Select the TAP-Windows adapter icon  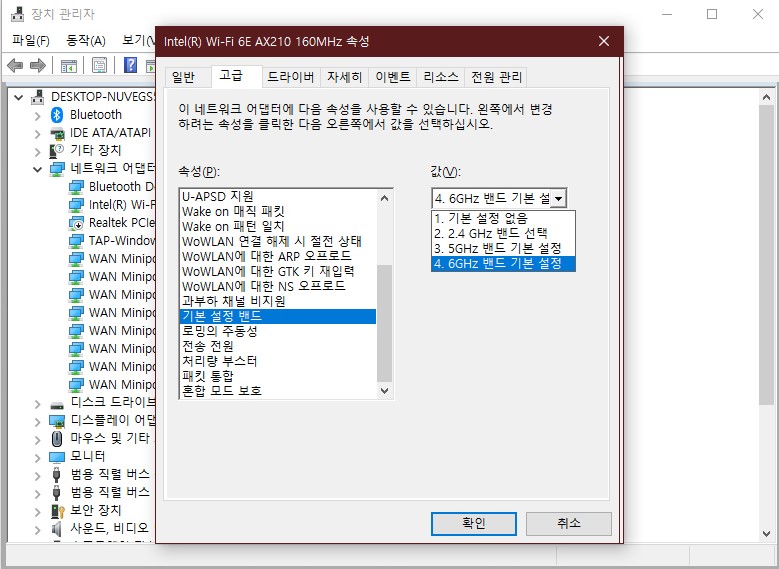[x=76, y=241]
